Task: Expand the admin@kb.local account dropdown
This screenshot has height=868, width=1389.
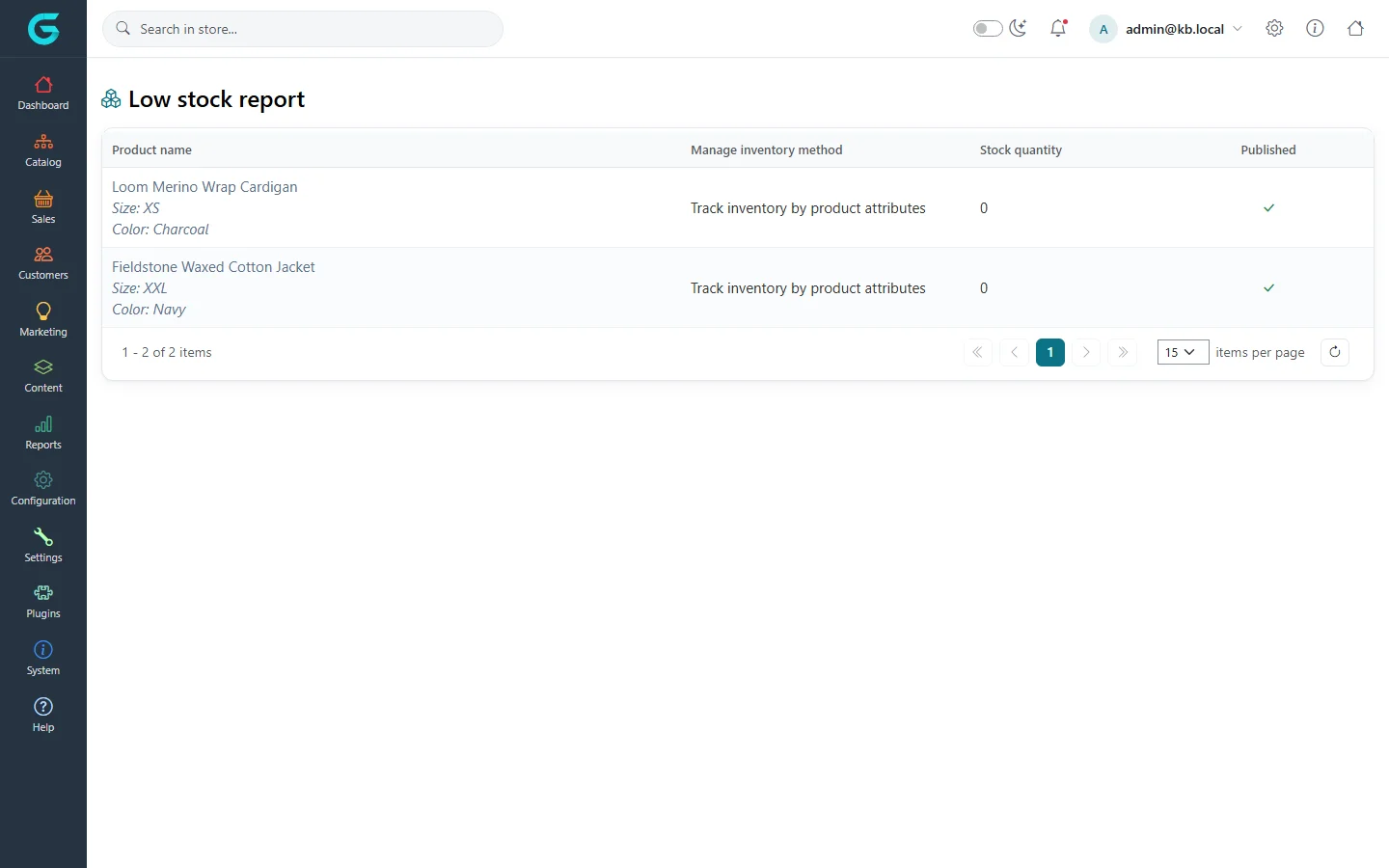Action: 1166,29
